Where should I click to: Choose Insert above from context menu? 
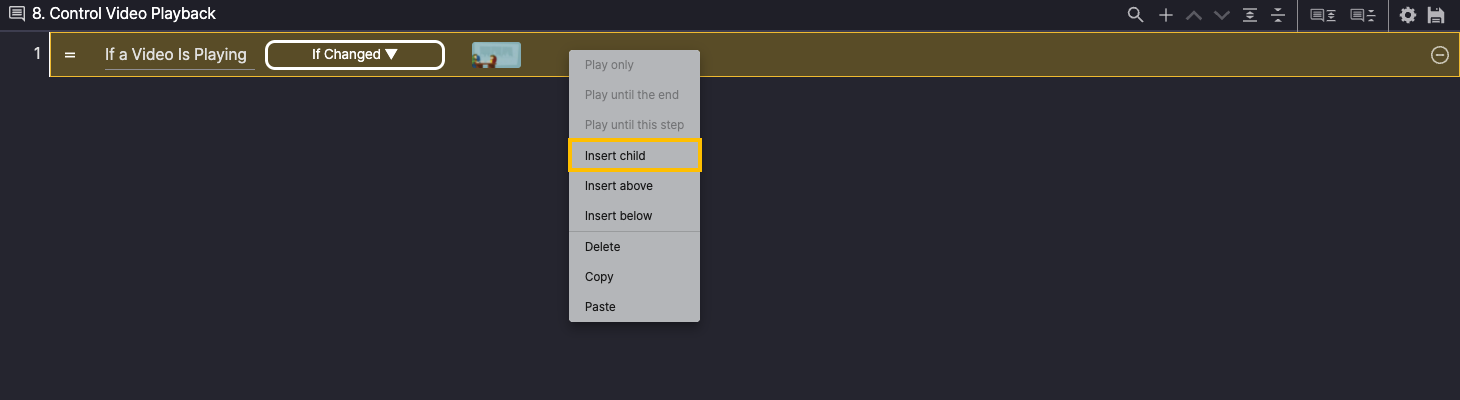click(x=634, y=186)
